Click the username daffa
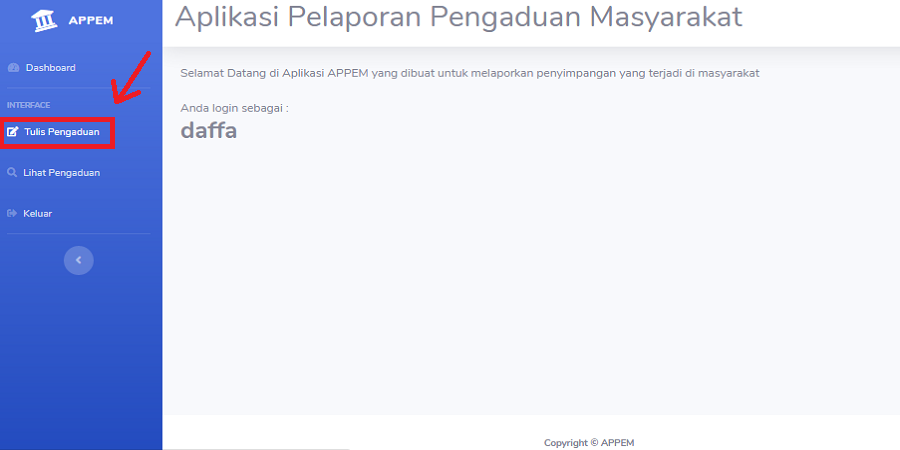 [209, 130]
